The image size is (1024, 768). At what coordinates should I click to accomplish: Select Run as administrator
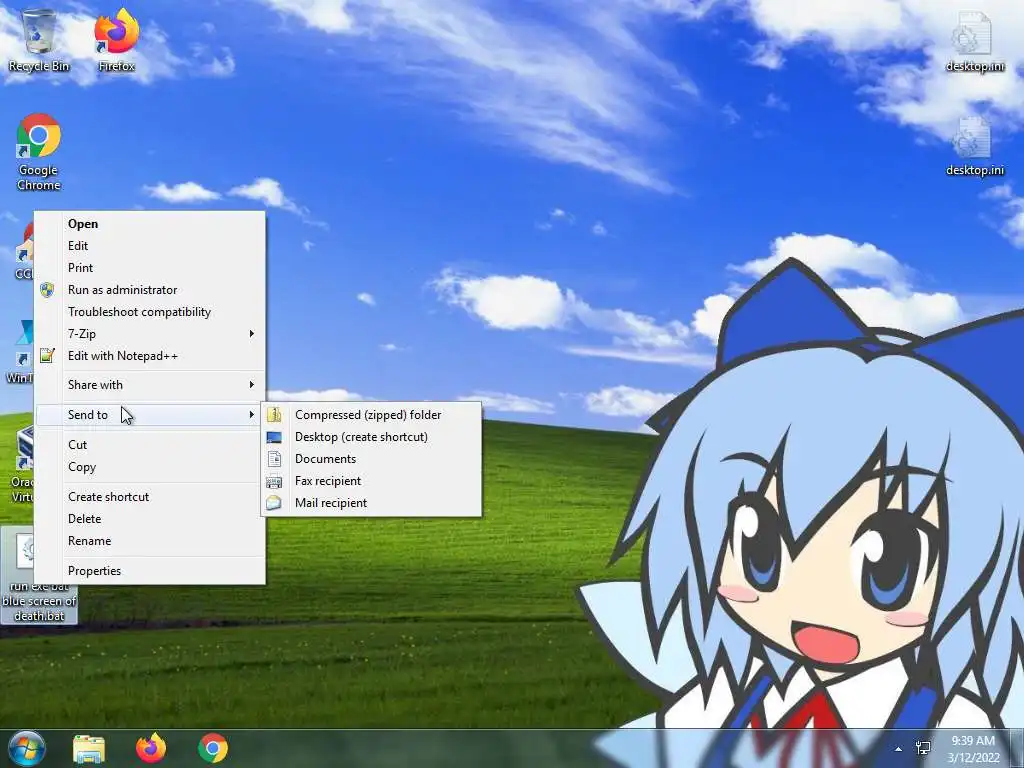(150, 290)
